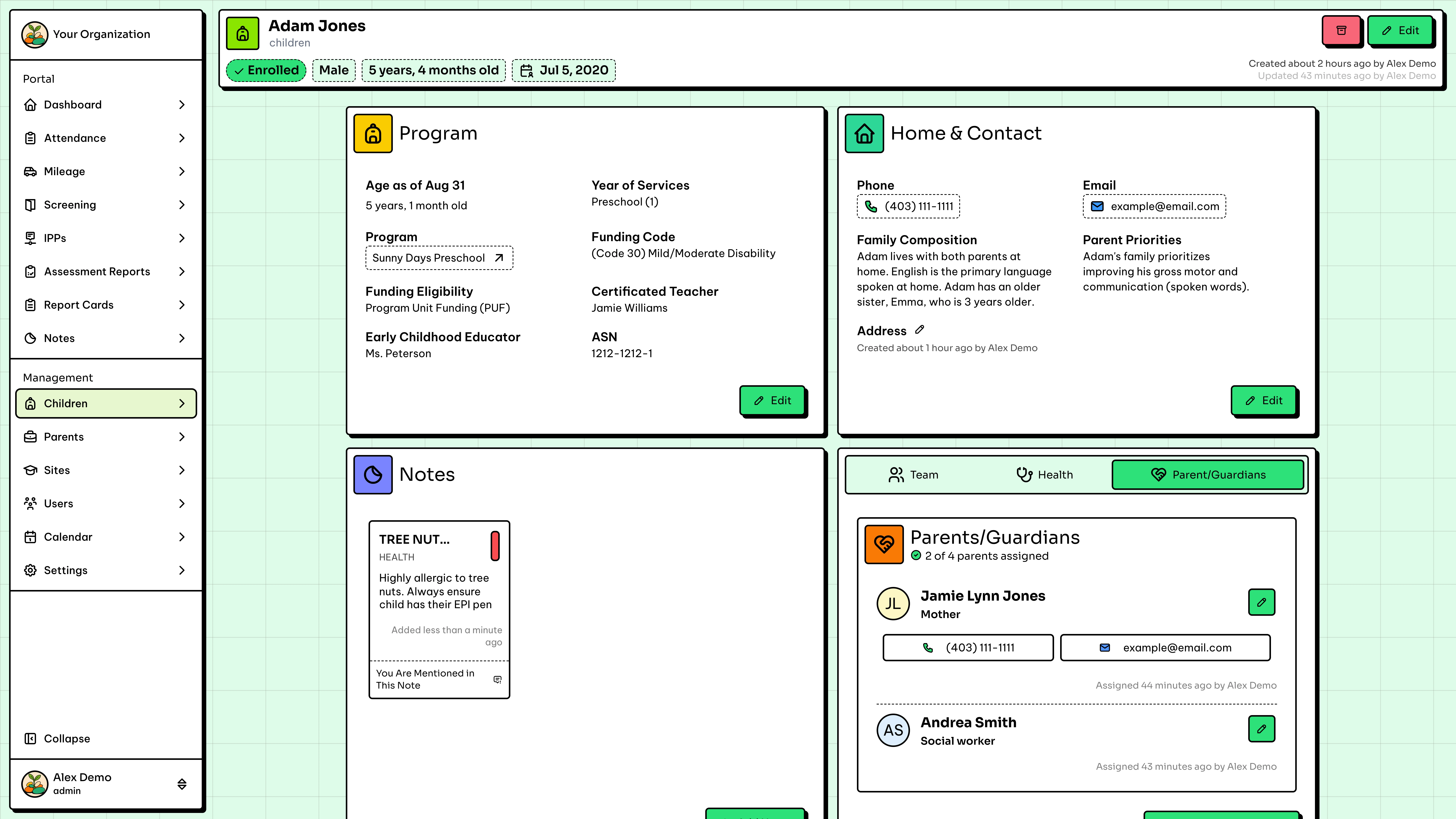Click the (403) 111-1111 phone link in Home & Contact
This screenshot has width=1456, height=819.
pos(908,206)
